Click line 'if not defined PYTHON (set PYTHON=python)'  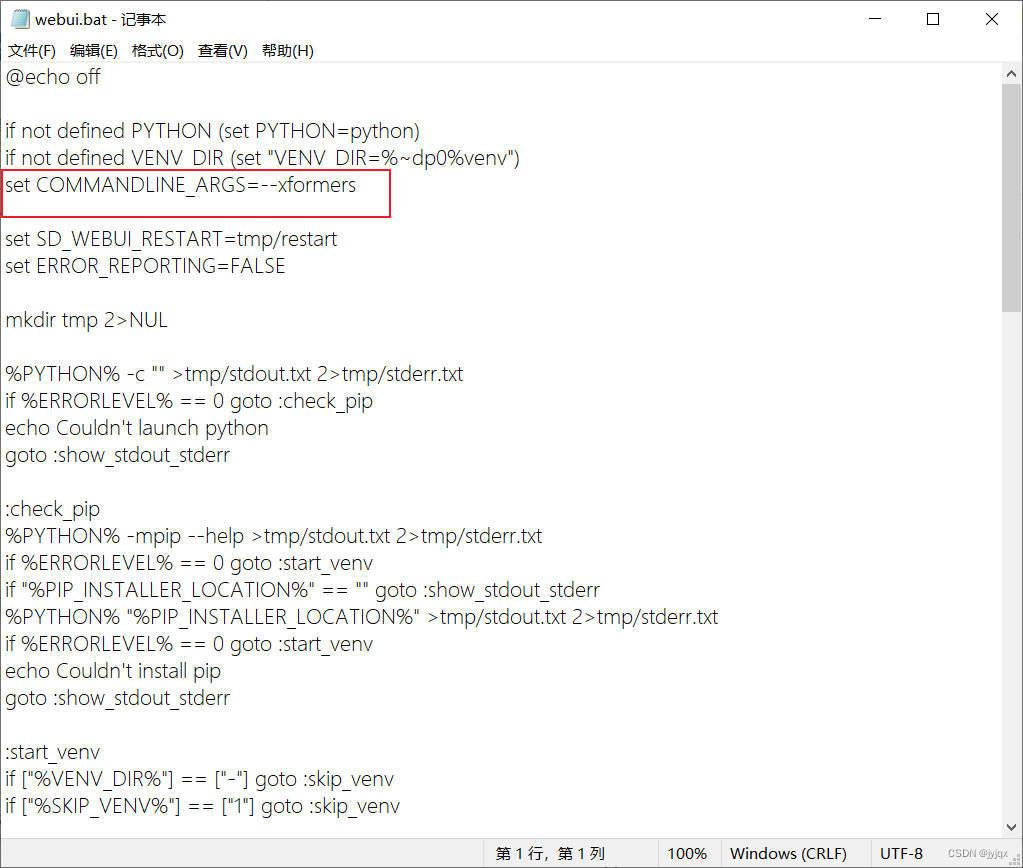point(213,131)
